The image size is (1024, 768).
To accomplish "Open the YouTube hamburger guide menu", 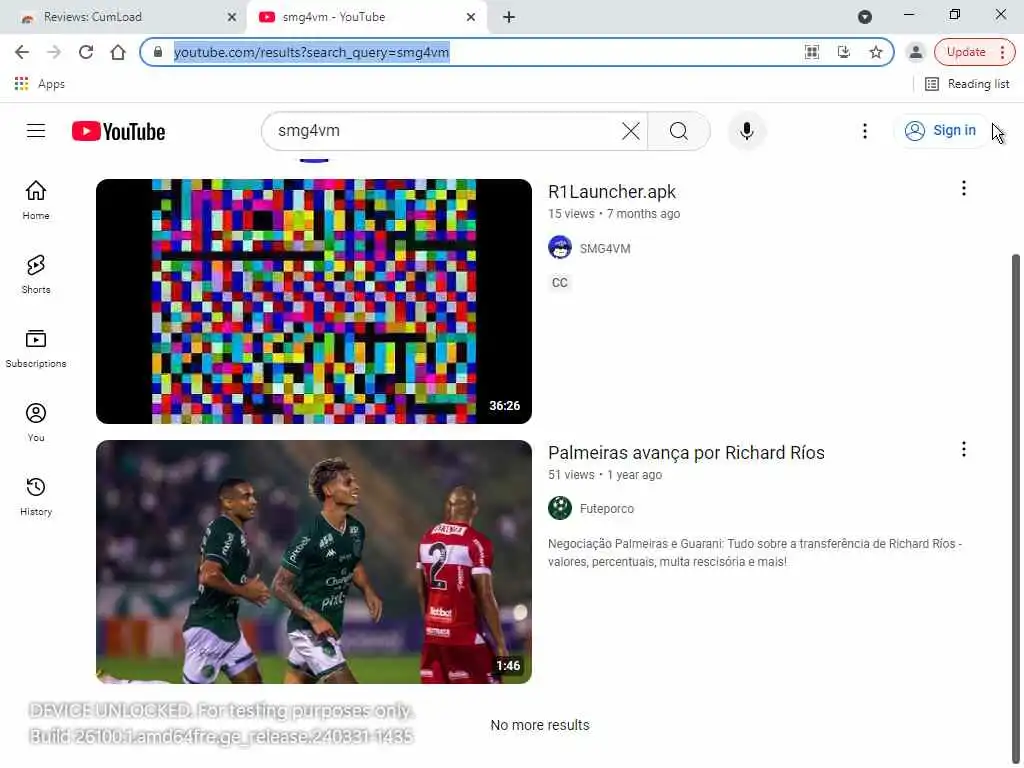I will 36,131.
